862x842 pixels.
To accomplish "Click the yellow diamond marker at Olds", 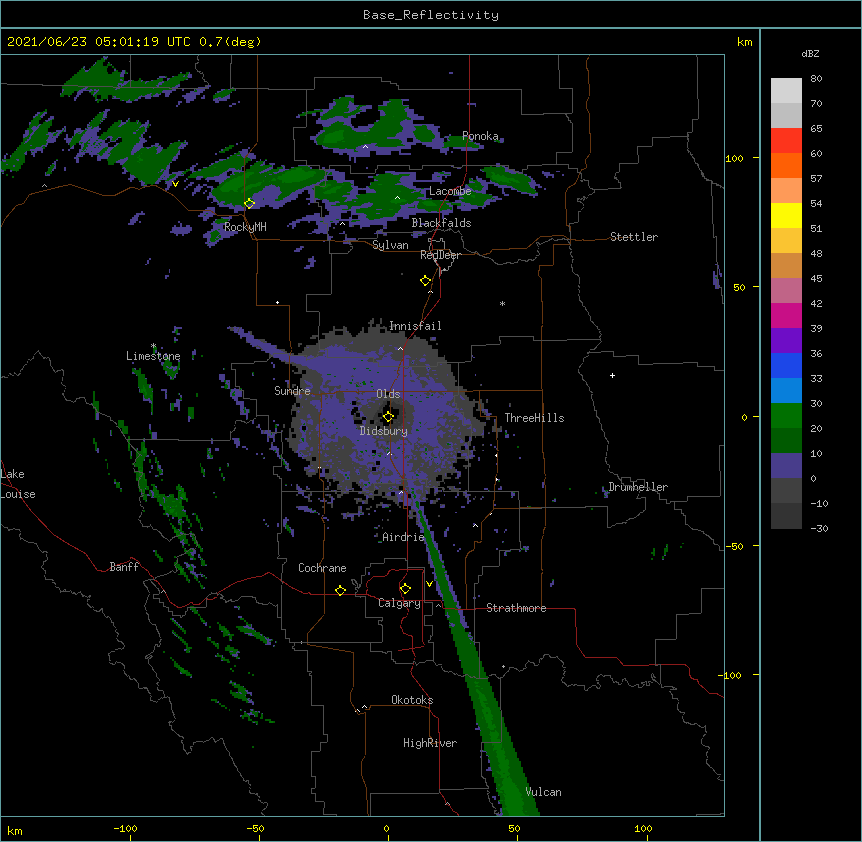I will (388, 416).
